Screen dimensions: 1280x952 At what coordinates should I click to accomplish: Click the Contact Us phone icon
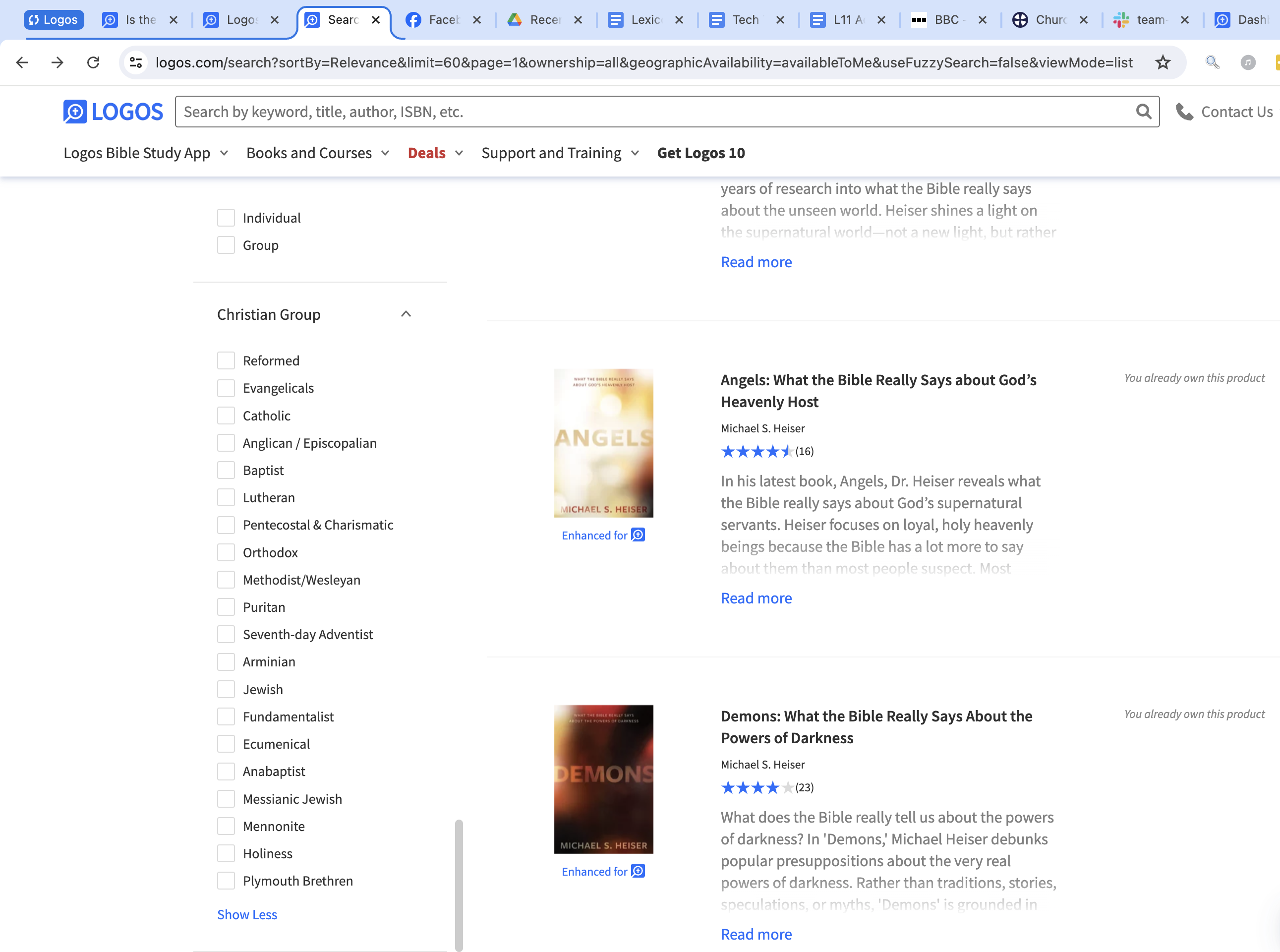coord(1184,112)
